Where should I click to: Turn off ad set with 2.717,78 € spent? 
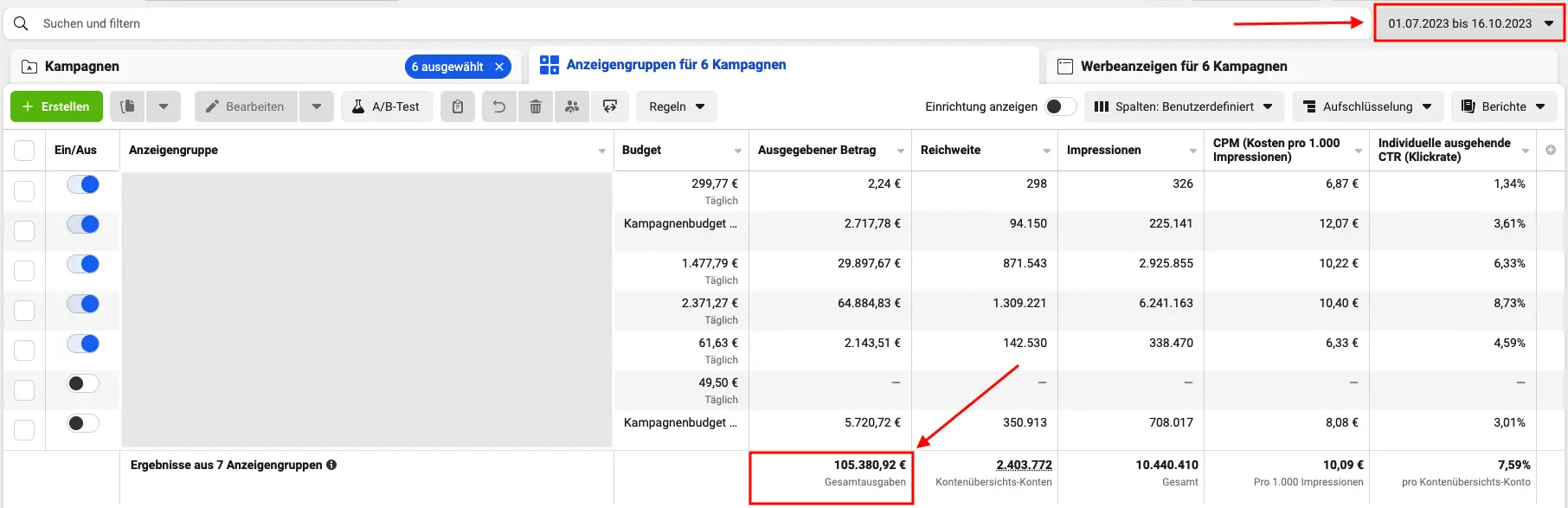83,224
